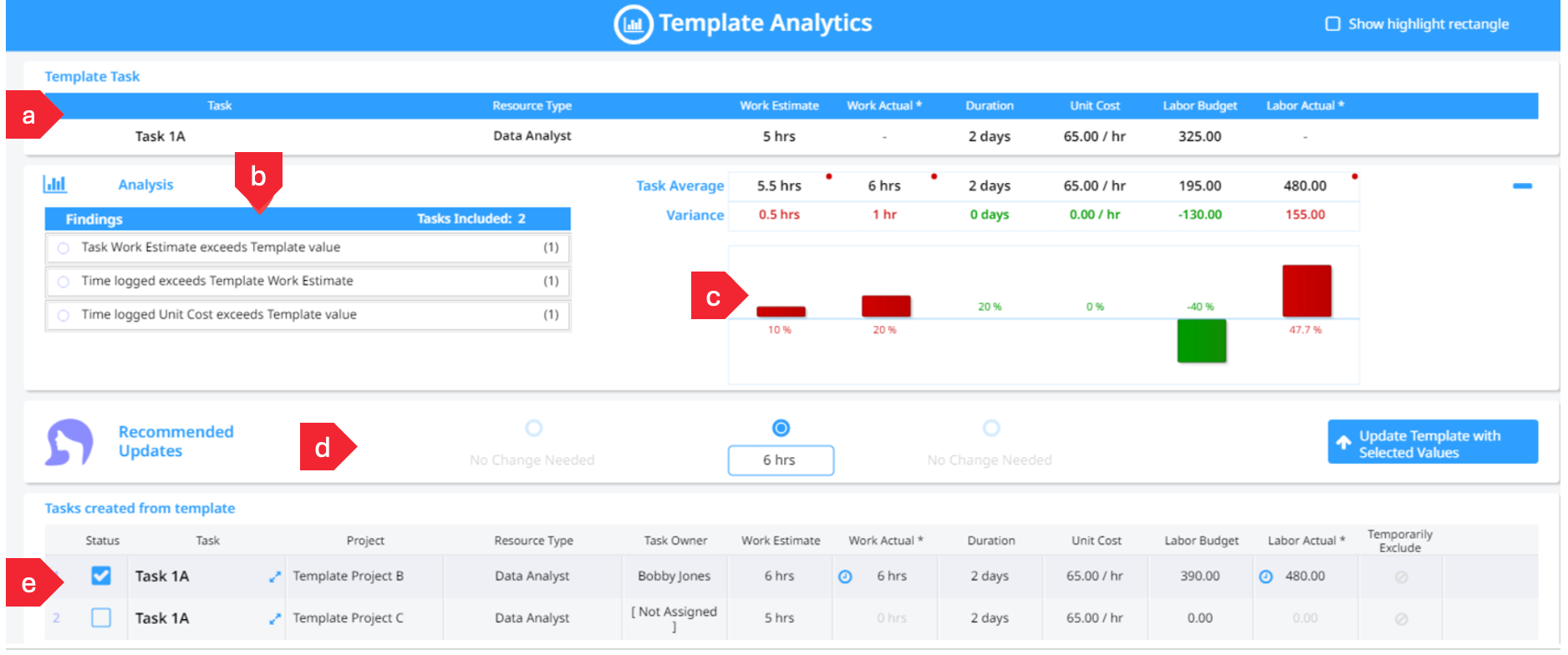The width and height of the screenshot is (1568, 655).
Task: Select the 6 hrs recommended update radio button
Action: (781, 428)
